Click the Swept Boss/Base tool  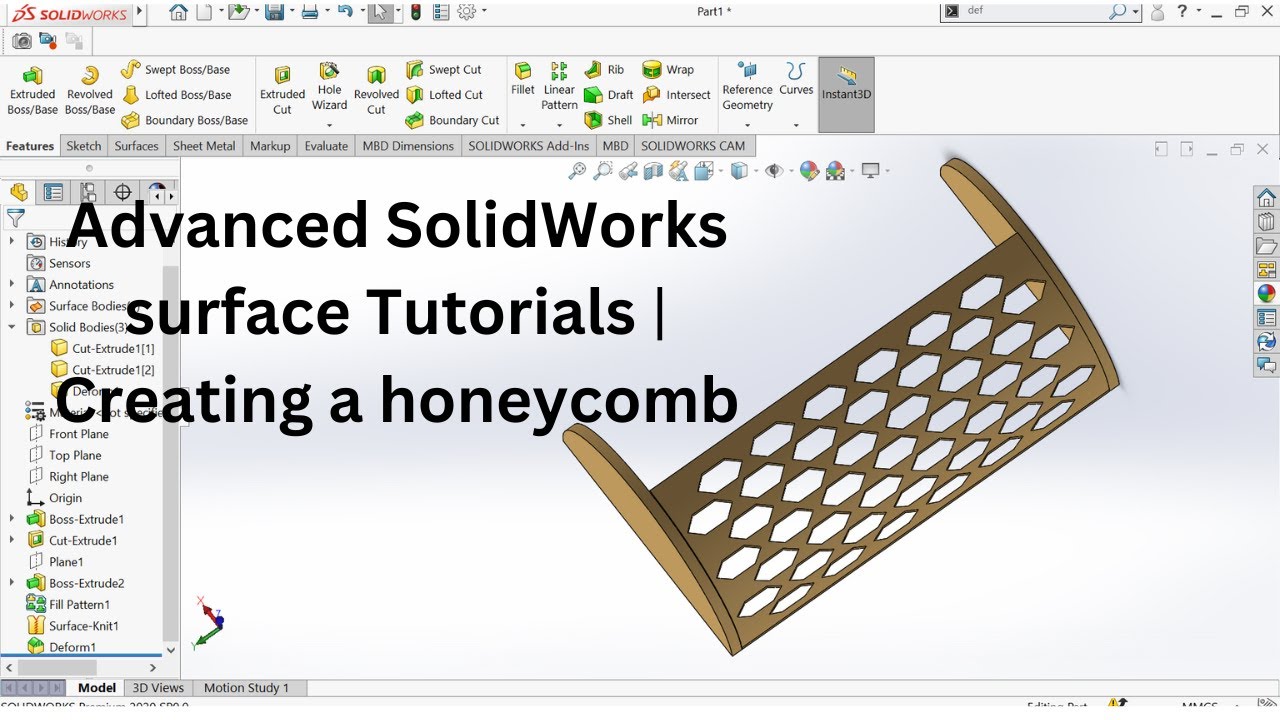(x=175, y=70)
